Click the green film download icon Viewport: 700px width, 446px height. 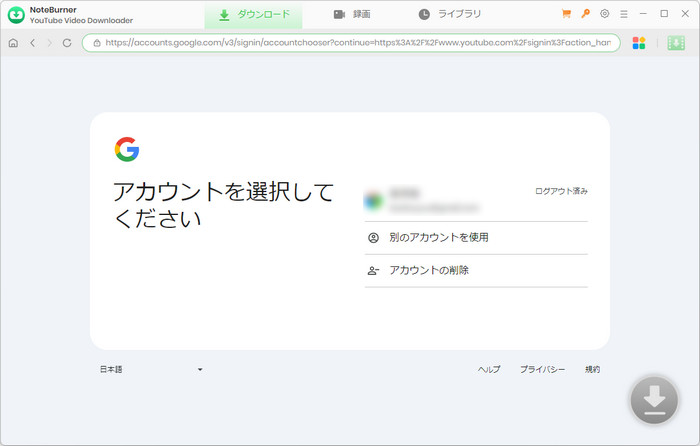(x=676, y=43)
